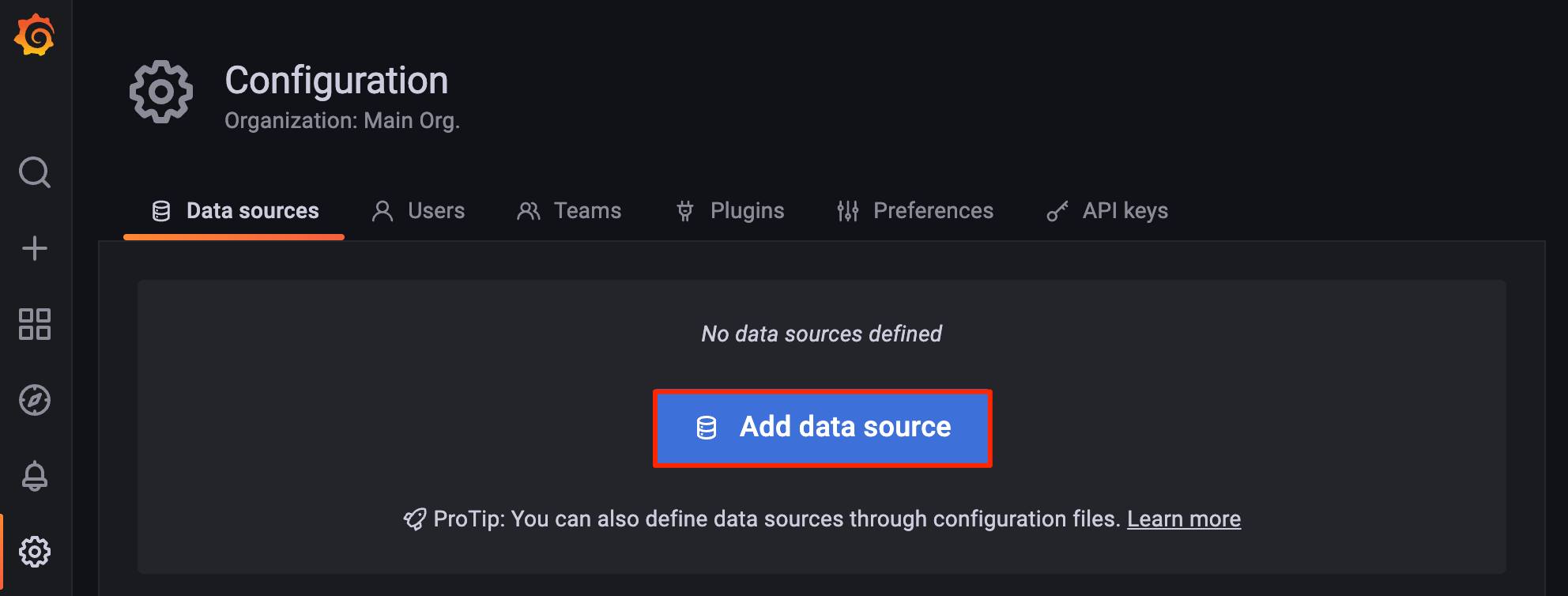Open the Alerting bell icon
This screenshot has height=596, width=1568.
coord(35,476)
